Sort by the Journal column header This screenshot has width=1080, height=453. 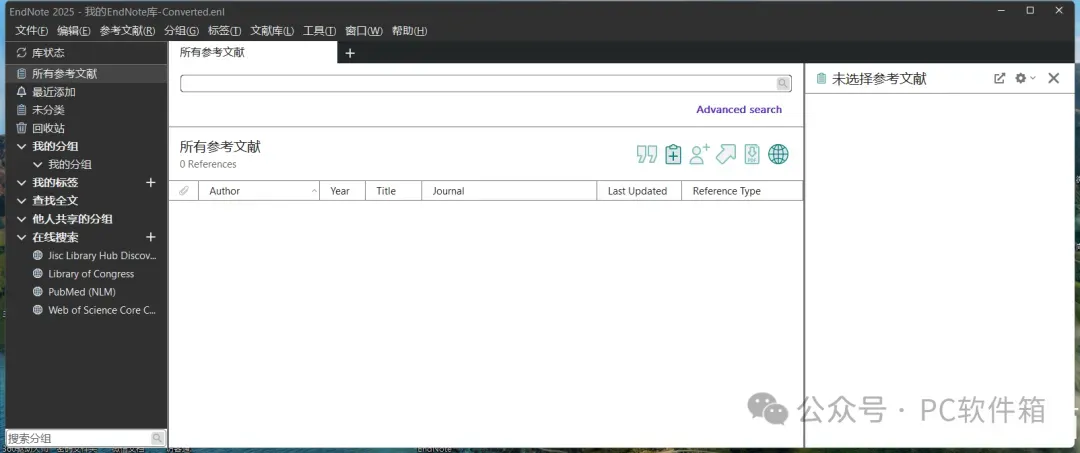(509, 191)
